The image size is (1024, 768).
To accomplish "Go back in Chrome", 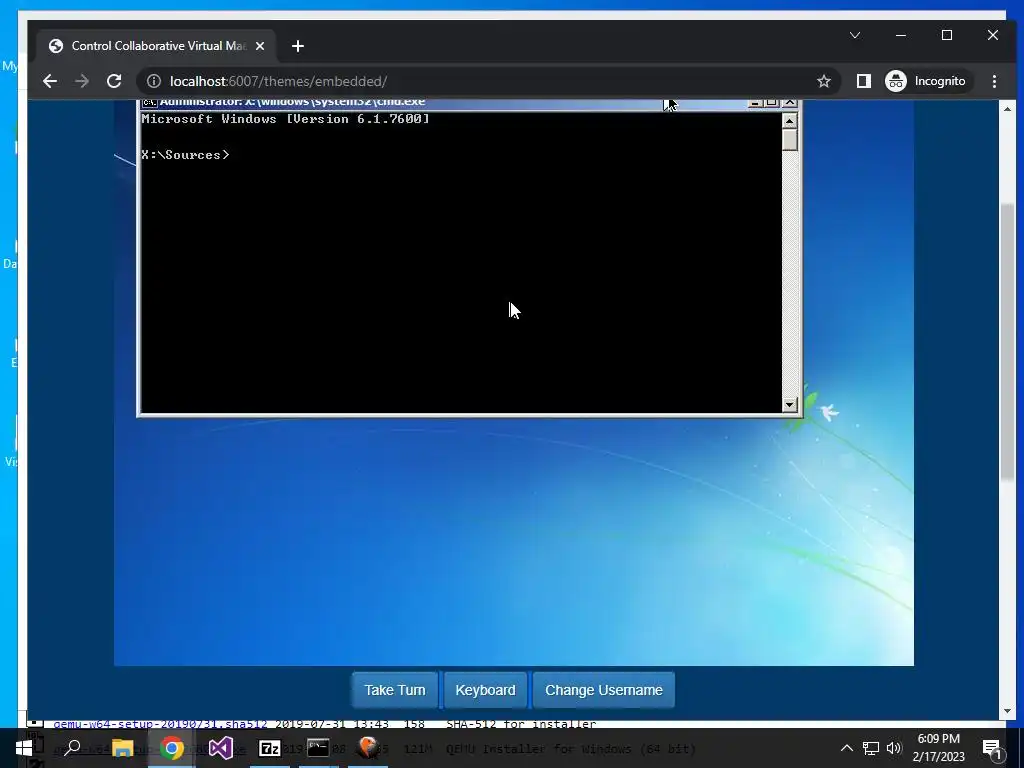I will pyautogui.click(x=50, y=81).
